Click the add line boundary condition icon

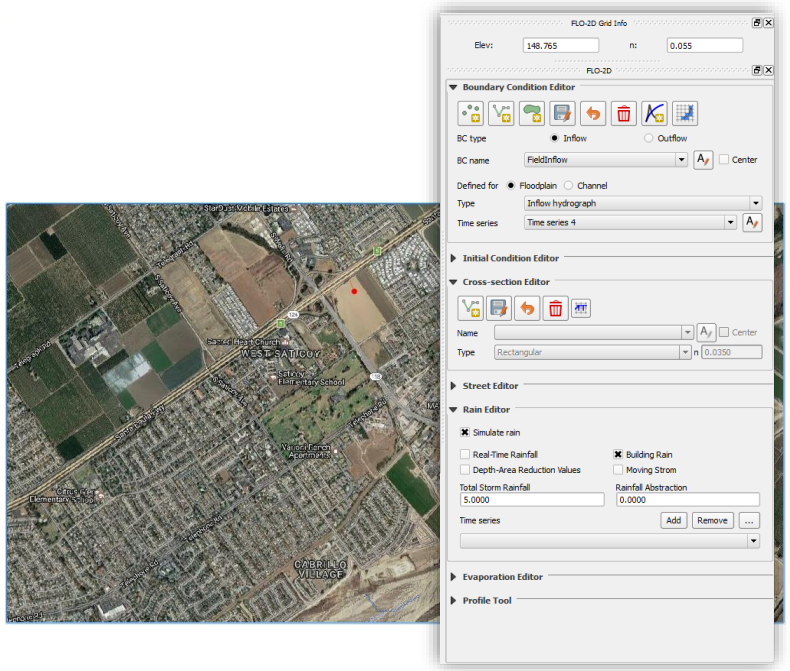pyautogui.click(x=501, y=113)
